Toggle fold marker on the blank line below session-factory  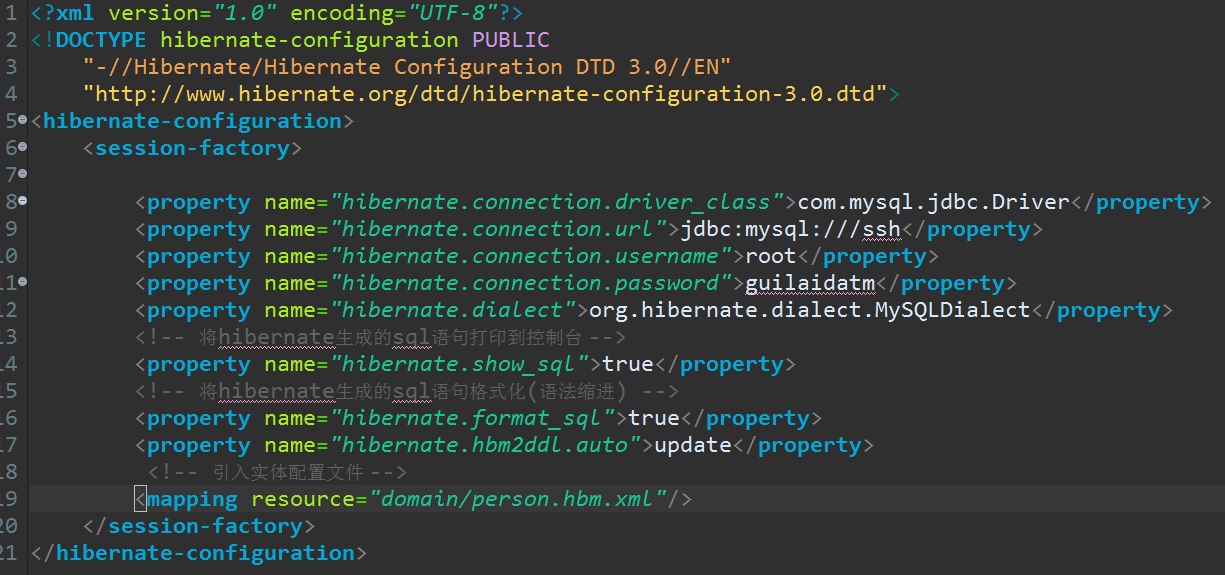click(23, 173)
